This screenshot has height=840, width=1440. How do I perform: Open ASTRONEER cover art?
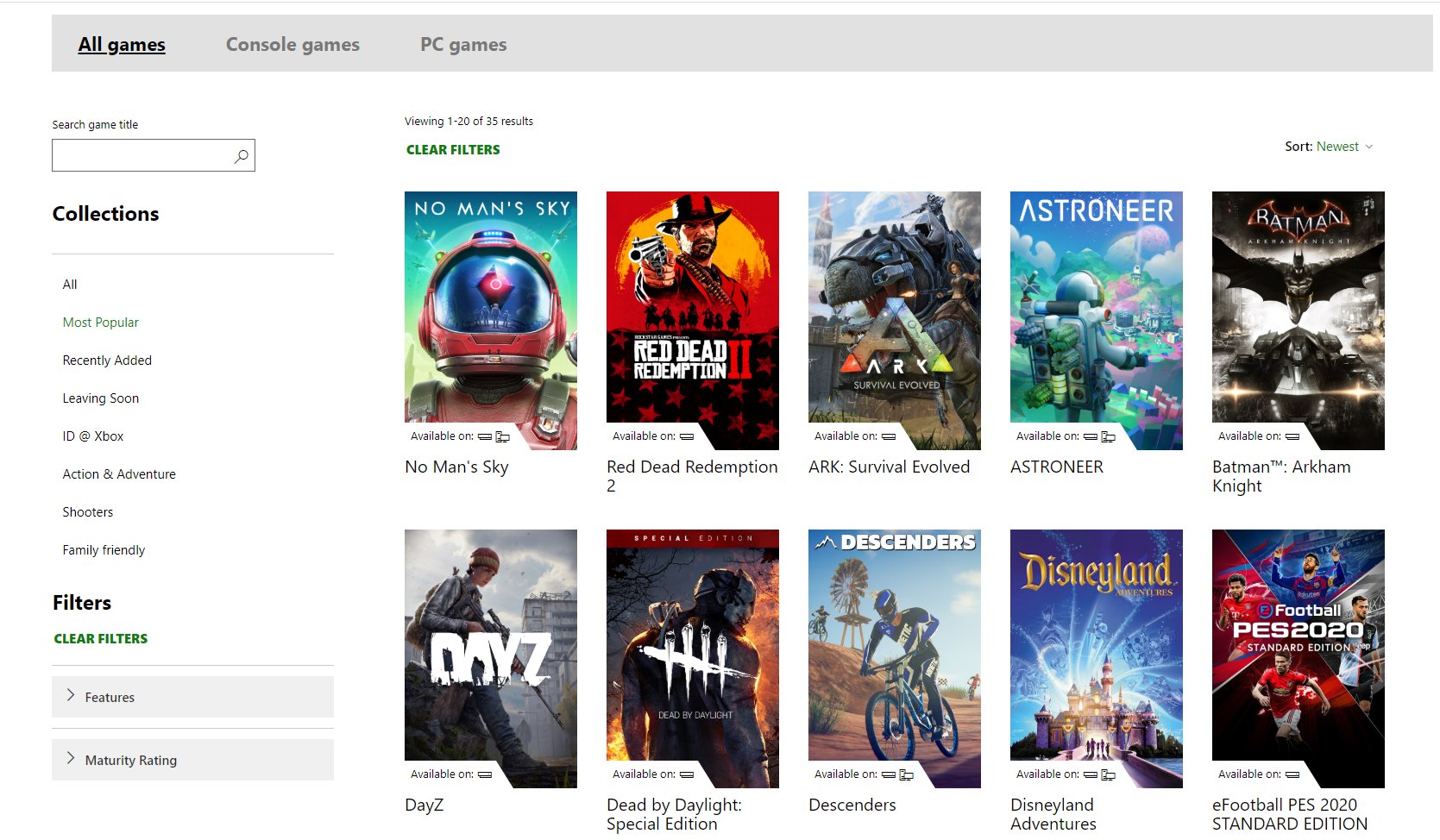1097,320
